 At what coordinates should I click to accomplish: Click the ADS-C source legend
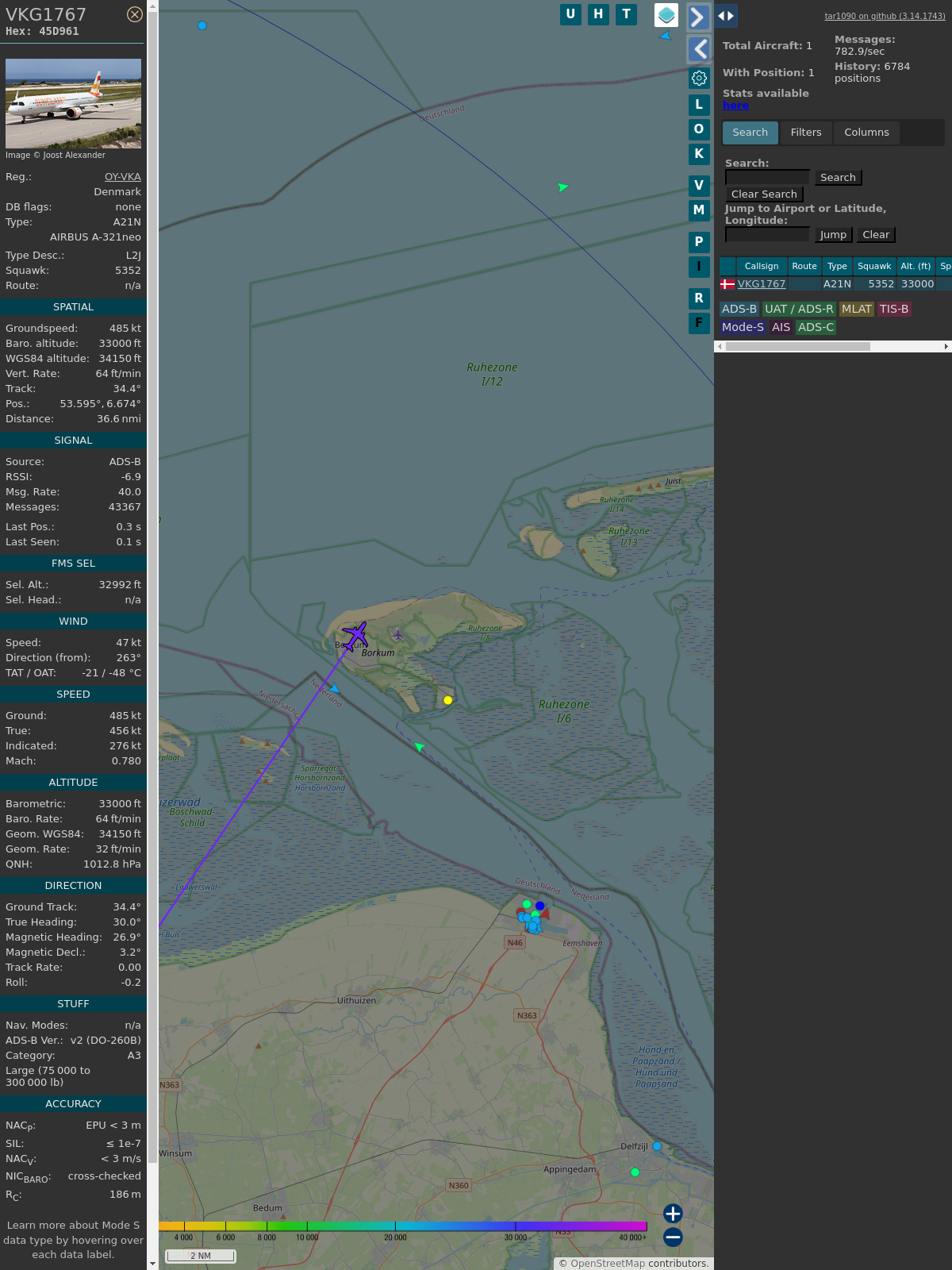pos(816,327)
